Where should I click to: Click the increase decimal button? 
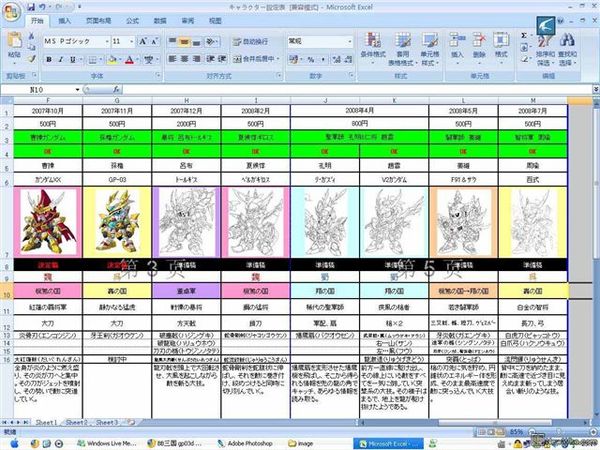[x=336, y=59]
